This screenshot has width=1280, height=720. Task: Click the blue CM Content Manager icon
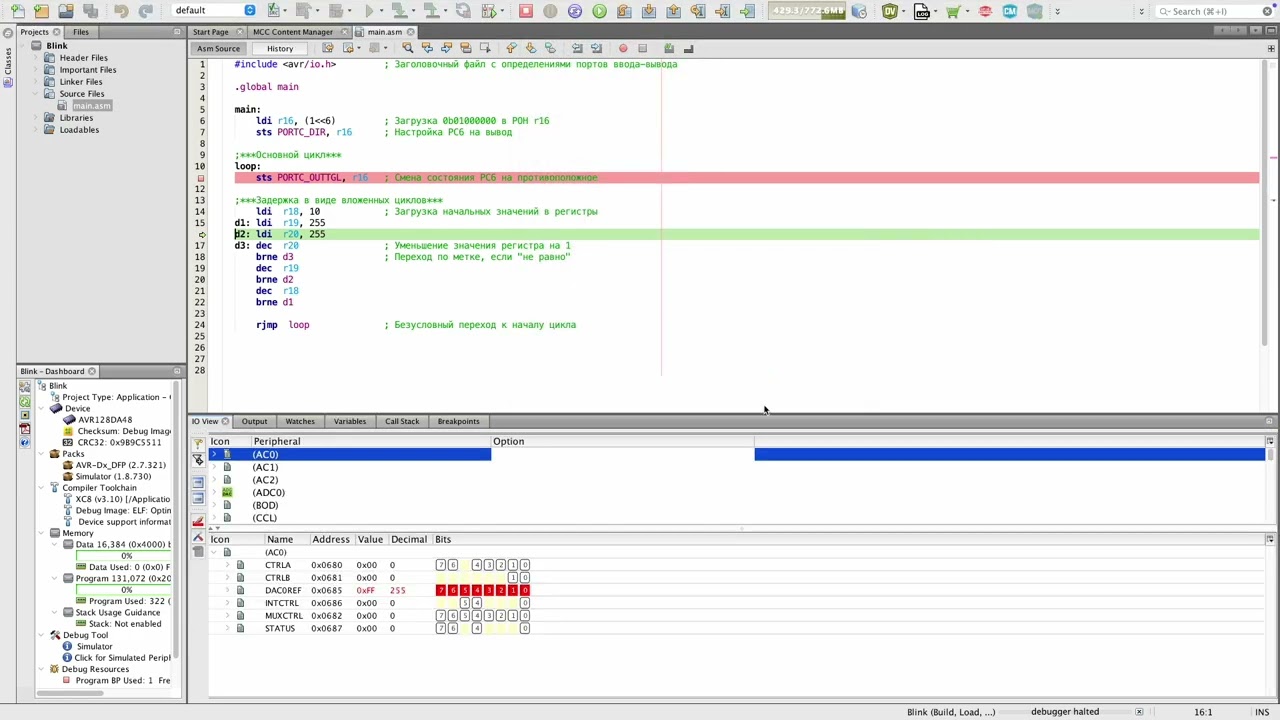click(1010, 11)
